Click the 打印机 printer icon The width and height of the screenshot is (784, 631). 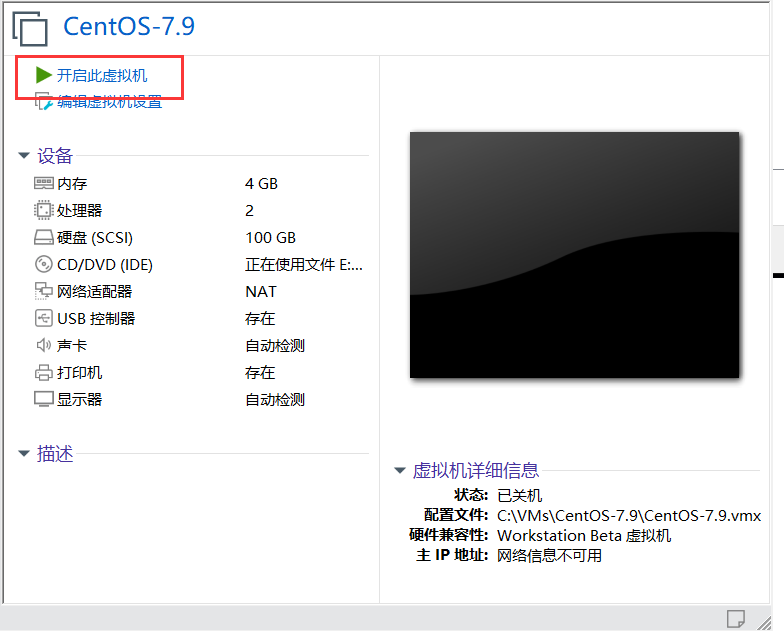(x=44, y=372)
